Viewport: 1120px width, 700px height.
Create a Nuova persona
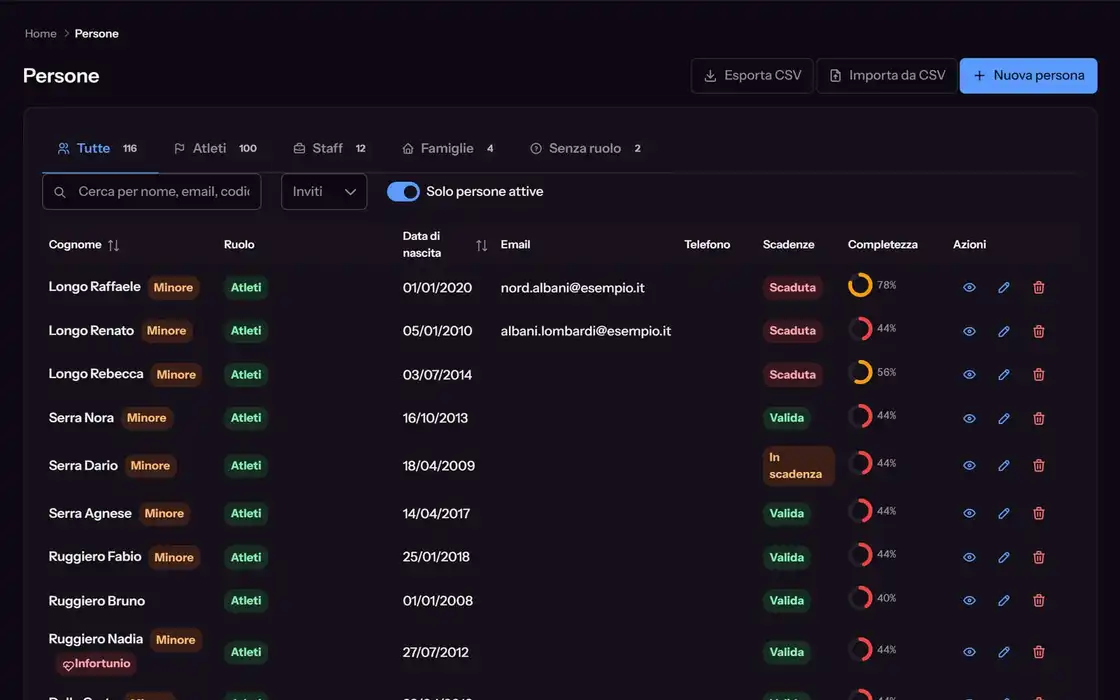[1029, 76]
